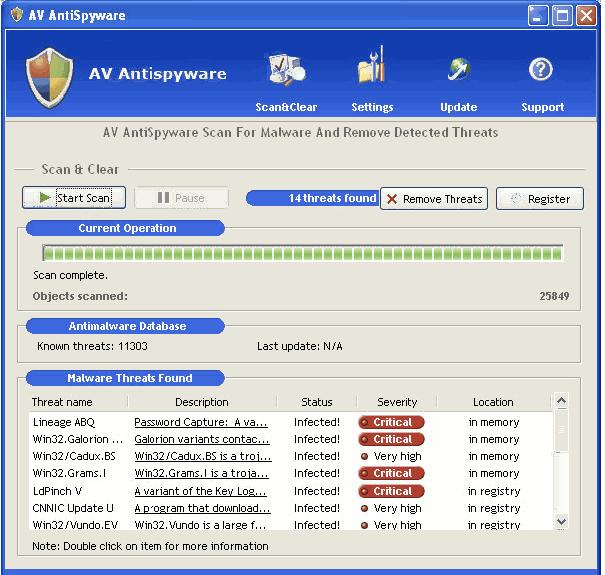605x575 pixels.
Task: Click the threat list scroll down arrow
Action: (x=561, y=522)
